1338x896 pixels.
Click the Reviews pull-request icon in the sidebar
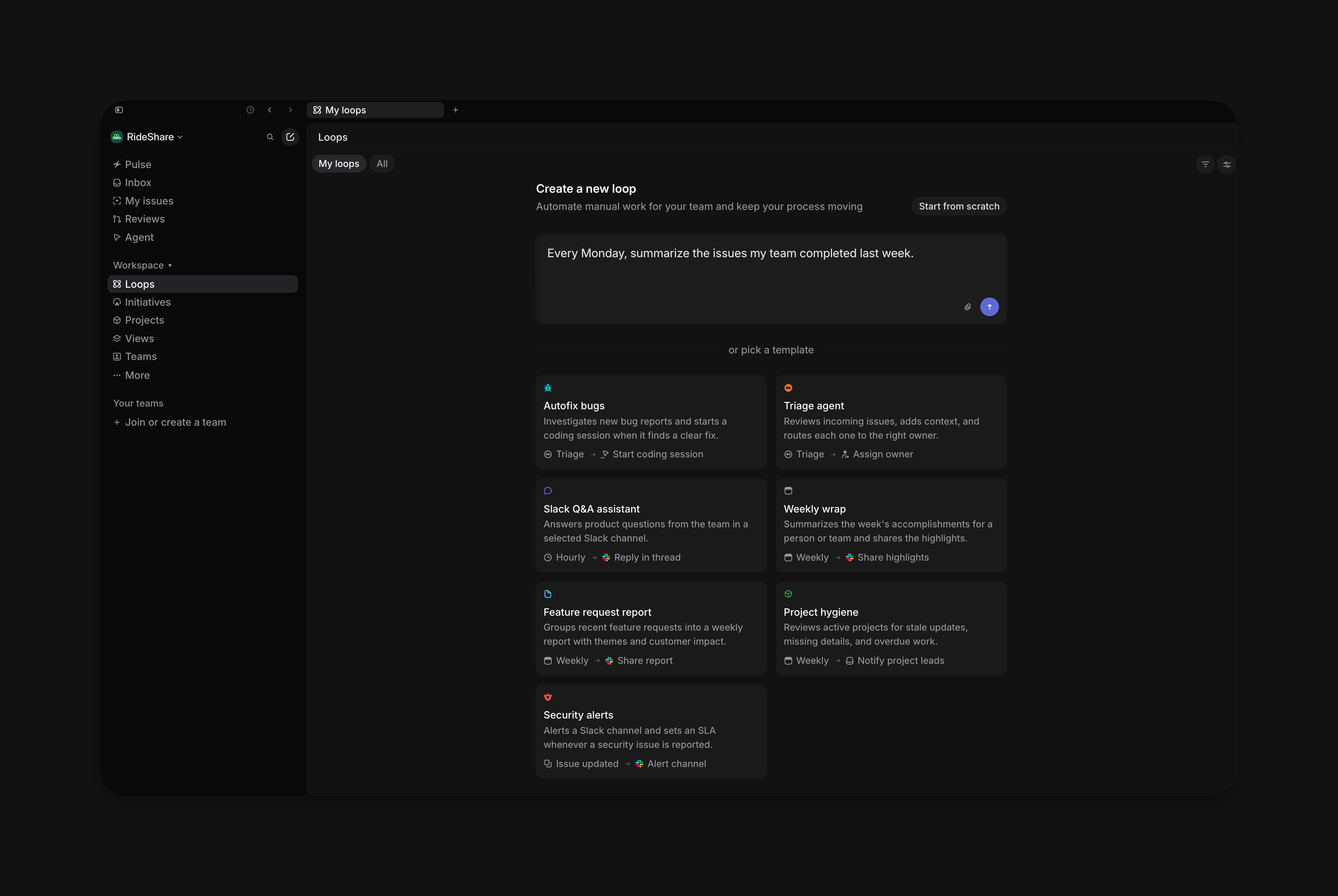point(117,219)
